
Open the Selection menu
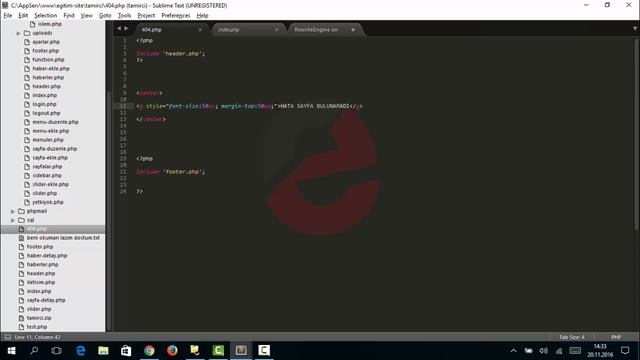[x=45, y=16]
